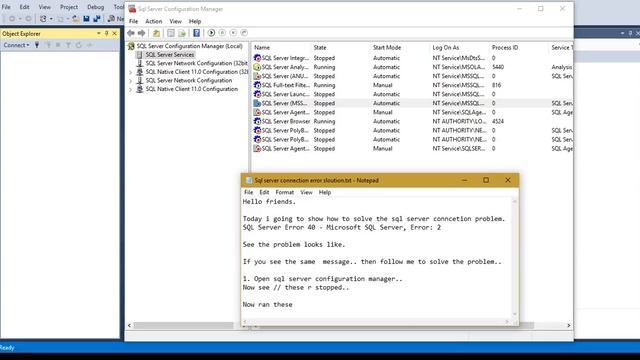Open the dropdown arrow beside SSMS new project icon
640x360 pixels.
point(51,18)
